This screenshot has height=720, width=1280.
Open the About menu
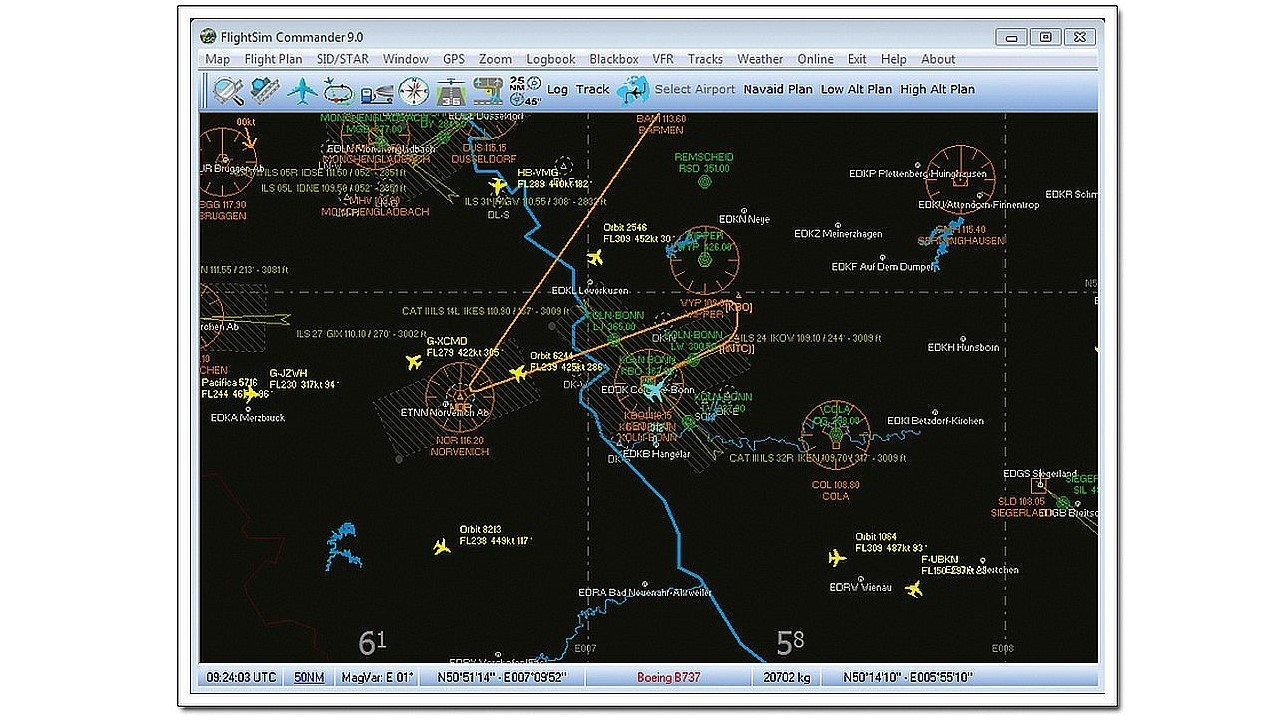click(938, 59)
